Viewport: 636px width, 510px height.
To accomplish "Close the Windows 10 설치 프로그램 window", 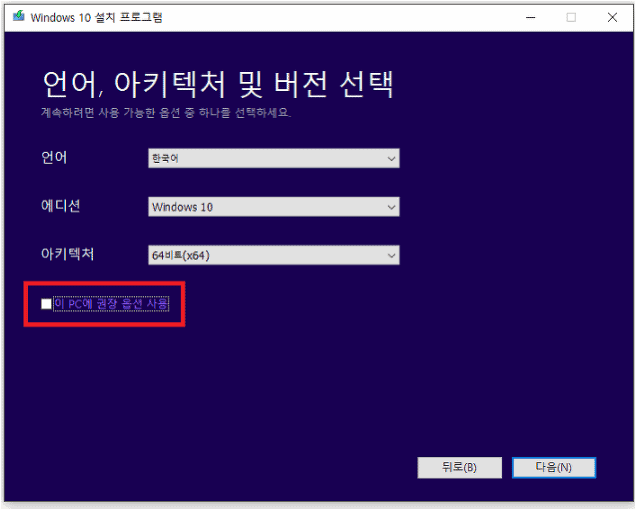I will tap(612, 17).
